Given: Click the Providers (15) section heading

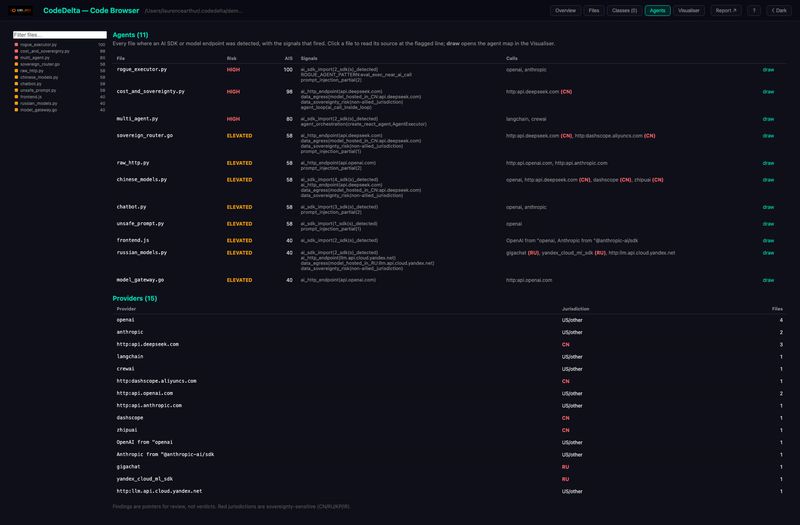Looking at the screenshot, I should coord(135,298).
